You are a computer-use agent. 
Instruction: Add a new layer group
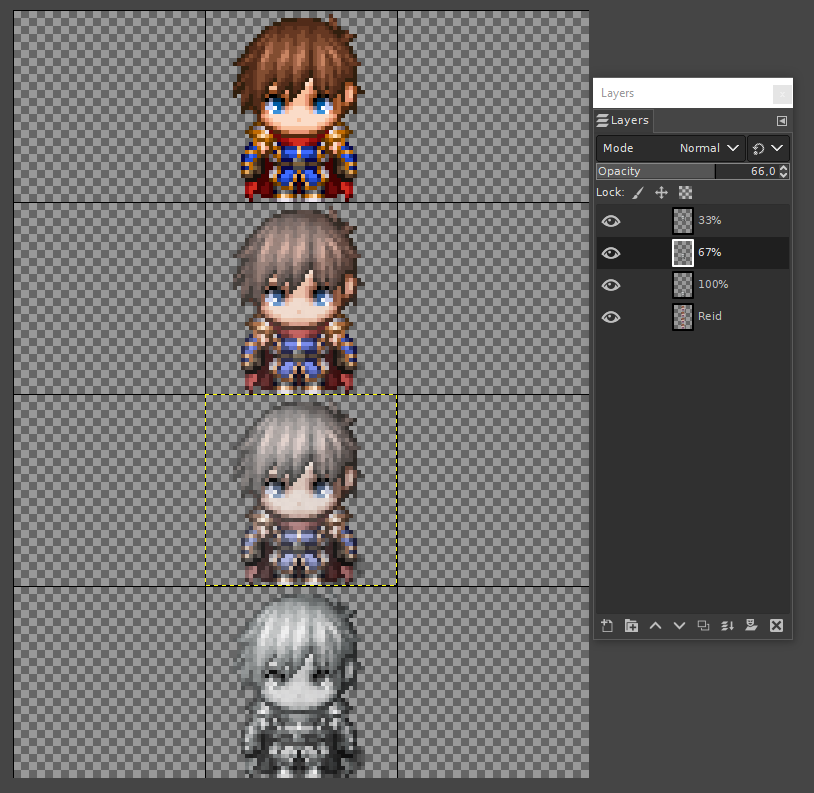point(631,625)
